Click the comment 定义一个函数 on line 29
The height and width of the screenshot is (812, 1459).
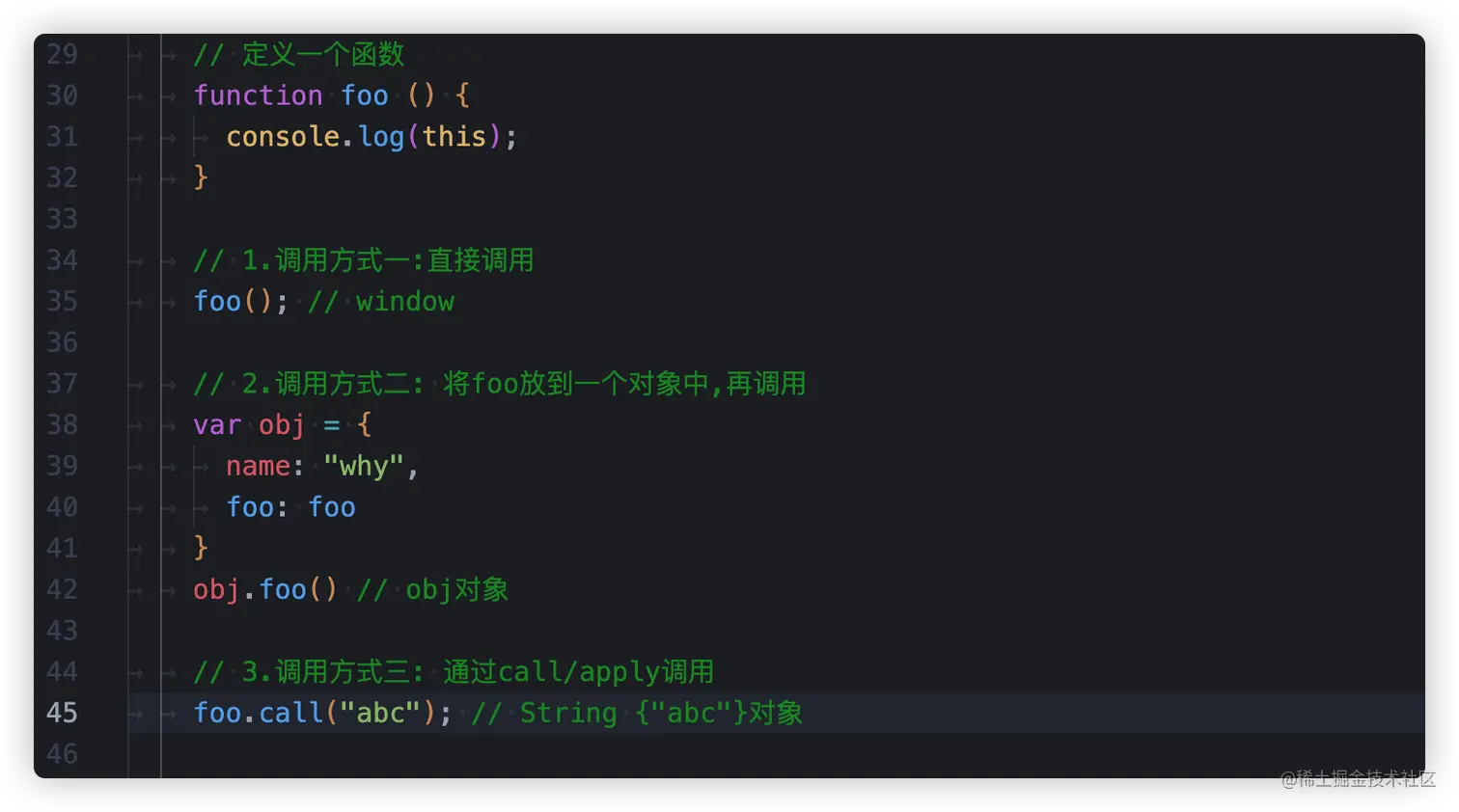322,54
